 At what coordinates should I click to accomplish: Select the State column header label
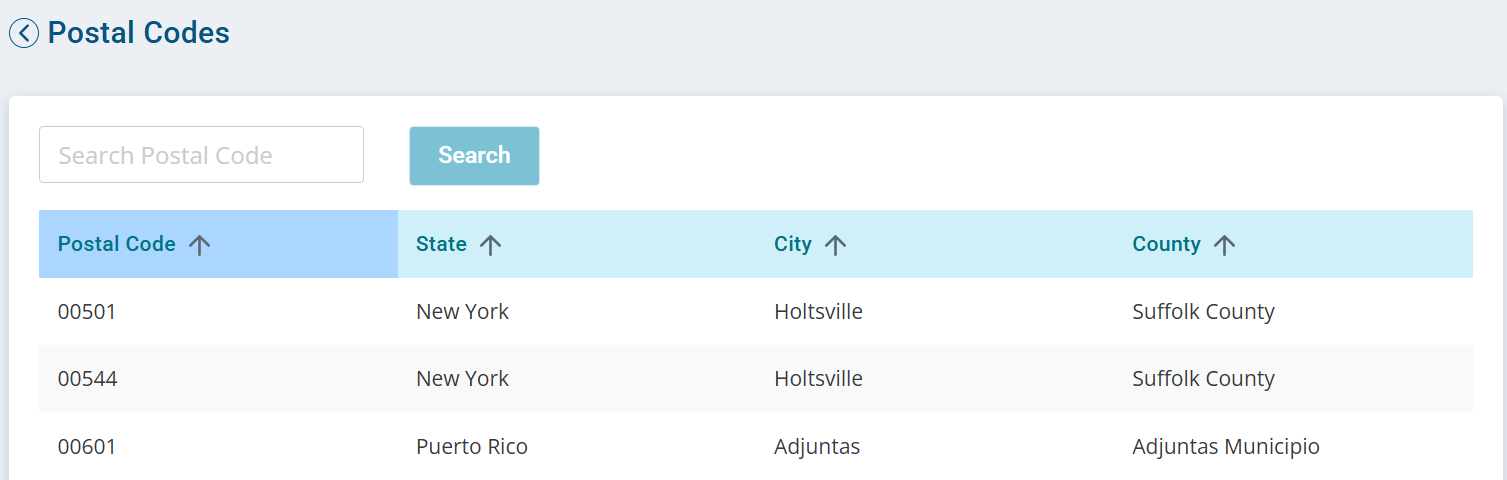click(x=441, y=244)
